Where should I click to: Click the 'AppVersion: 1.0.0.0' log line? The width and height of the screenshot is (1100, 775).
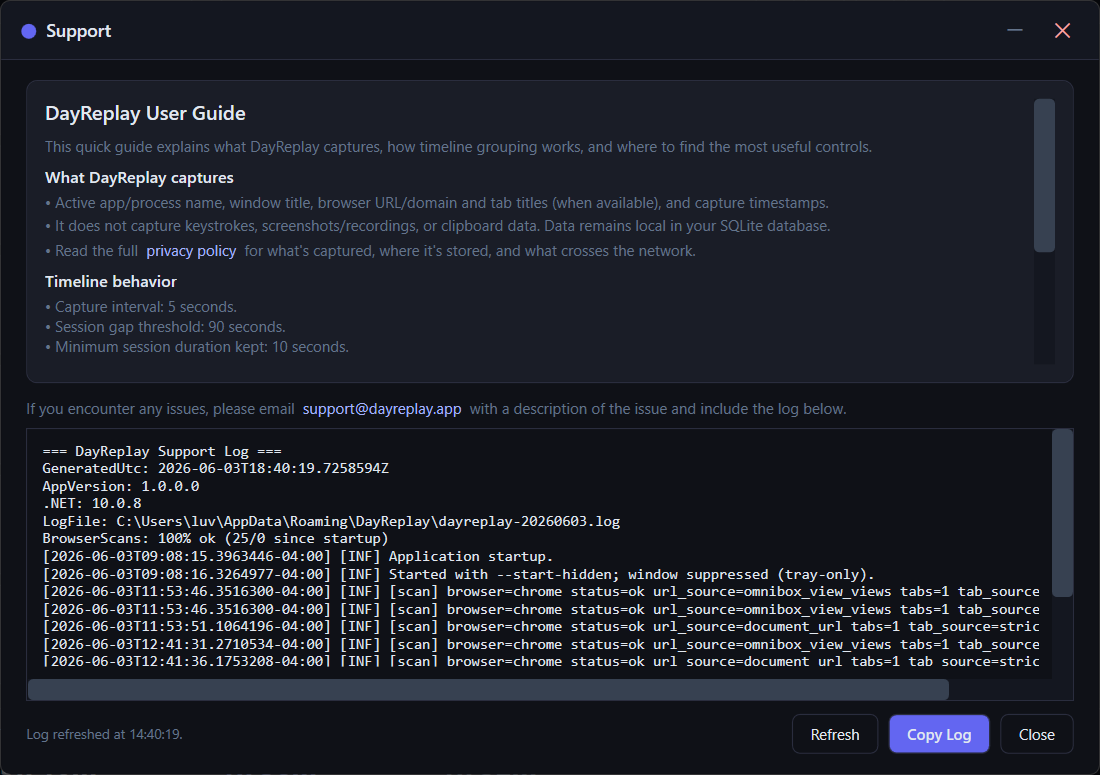click(x=121, y=486)
